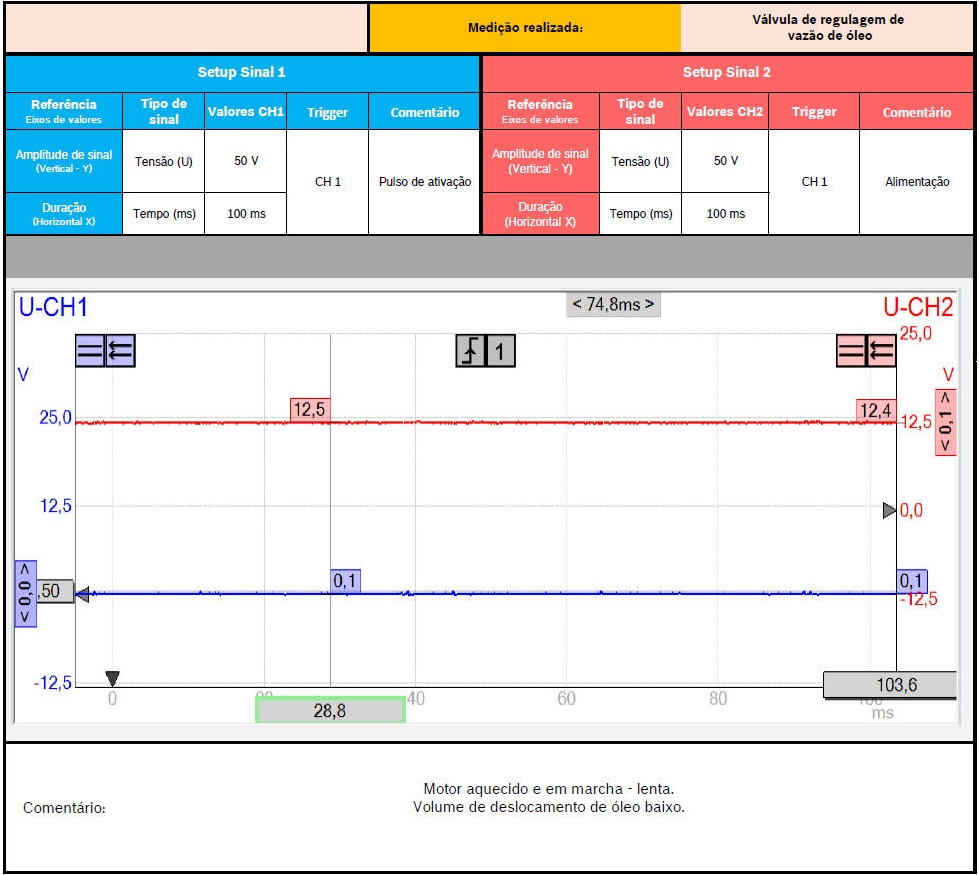Image resolution: width=979 pixels, height=875 pixels.
Task: Click the red CH2 double-arrow icon
Action: (x=881, y=351)
